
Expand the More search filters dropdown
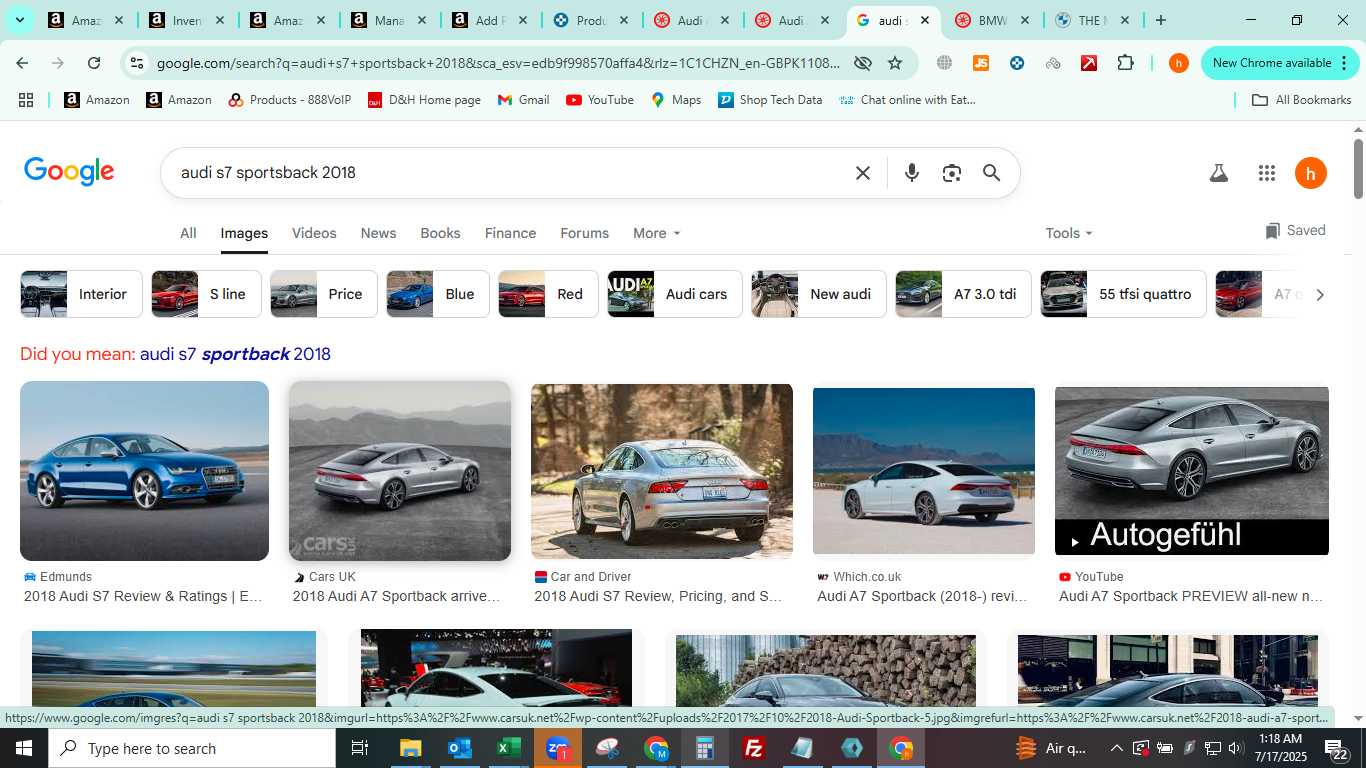coord(657,233)
